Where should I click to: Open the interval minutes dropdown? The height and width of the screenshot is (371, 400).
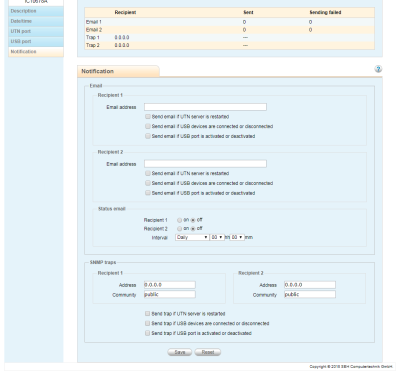[x=237, y=237]
